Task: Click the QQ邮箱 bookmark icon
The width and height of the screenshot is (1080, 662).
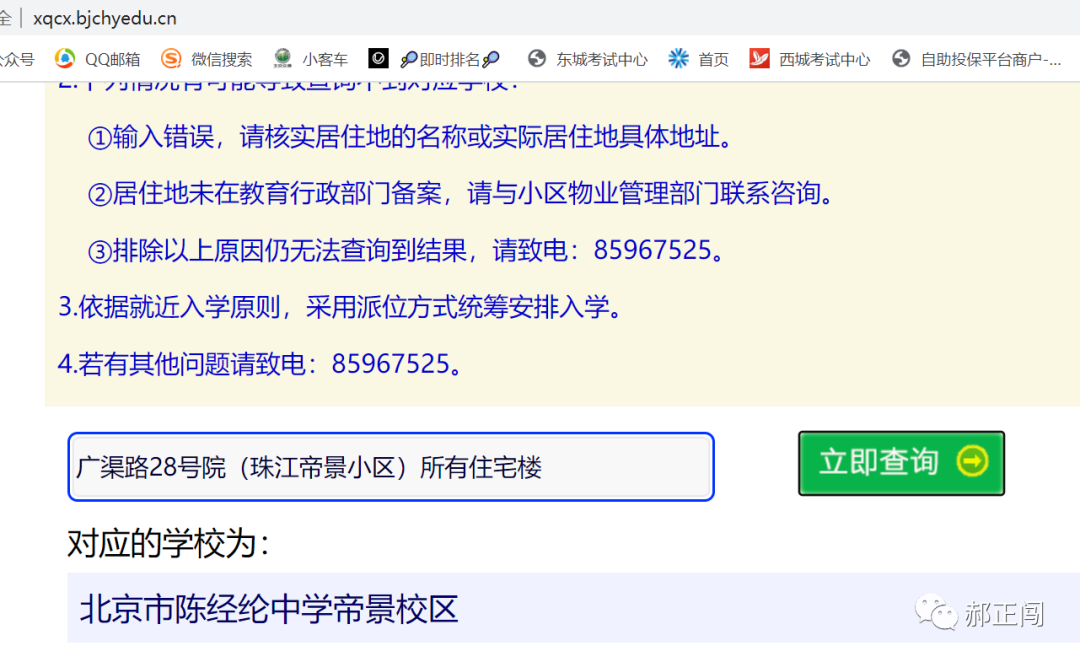Action: (65, 59)
